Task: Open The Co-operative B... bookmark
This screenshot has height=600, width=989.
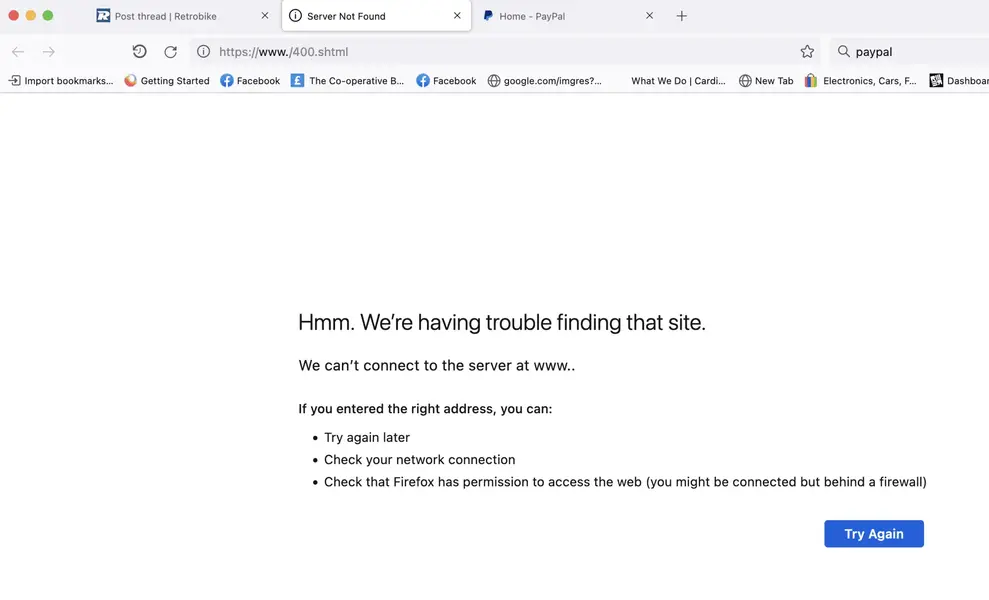Action: click(348, 81)
